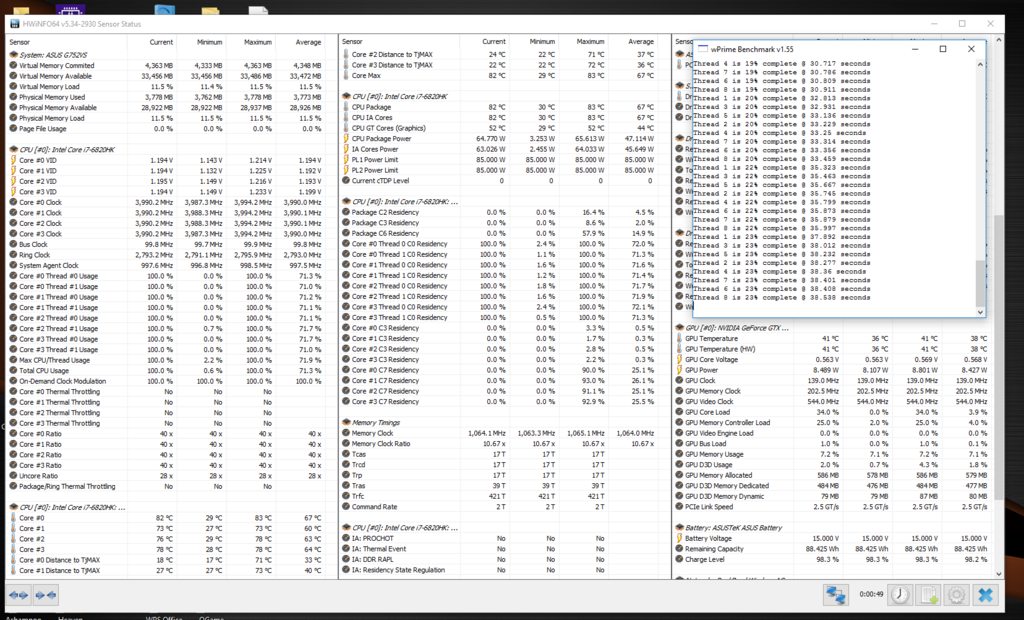Click the chip icon for NVIDIA GeForce GTX group
The height and width of the screenshot is (620, 1024).
point(679,328)
